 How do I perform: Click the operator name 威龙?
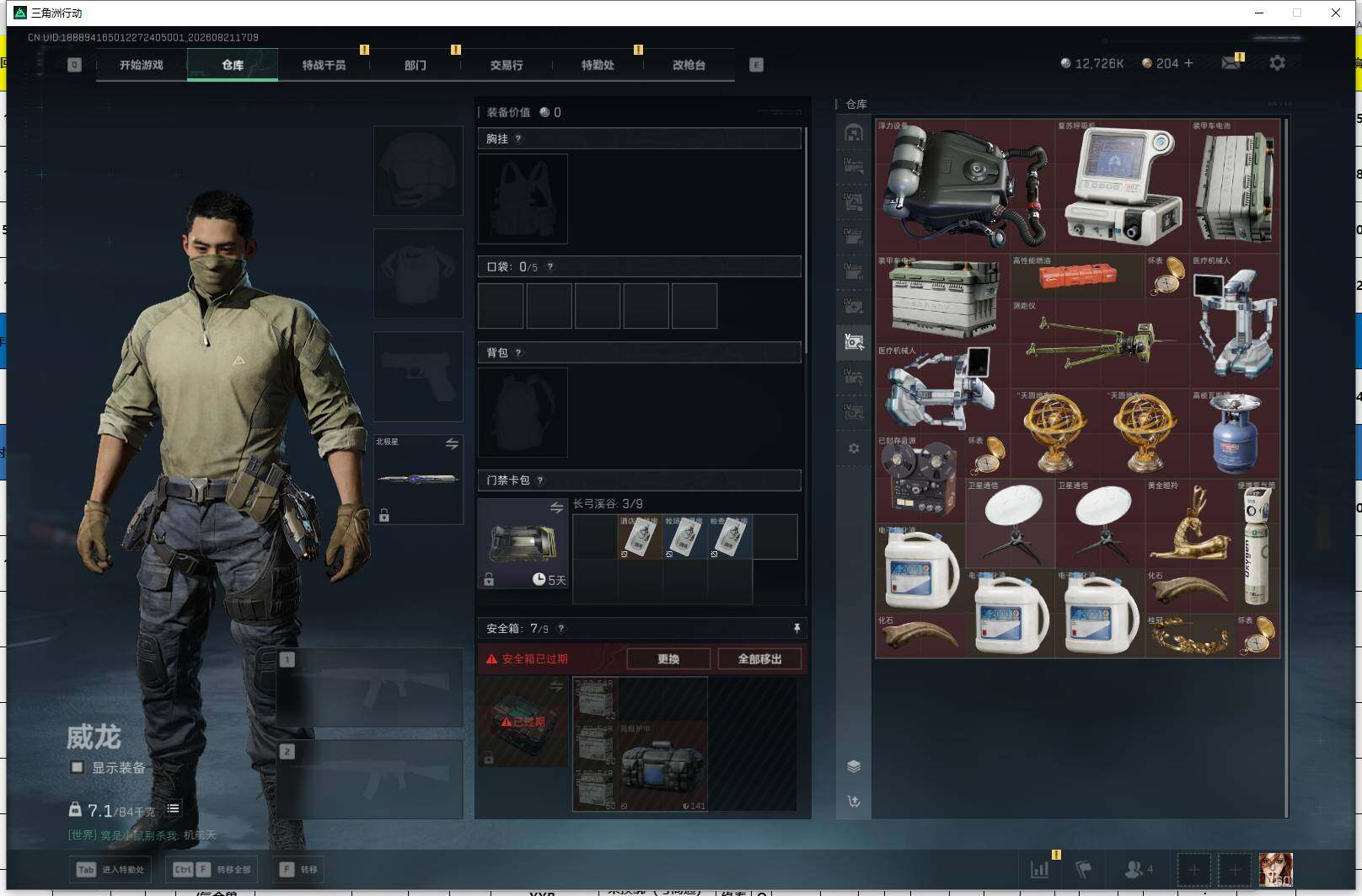tap(94, 737)
